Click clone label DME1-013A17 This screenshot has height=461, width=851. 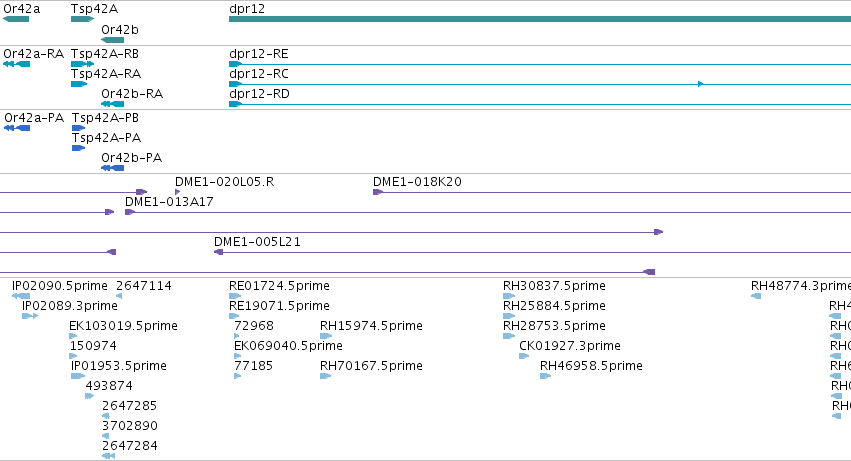click(x=169, y=202)
